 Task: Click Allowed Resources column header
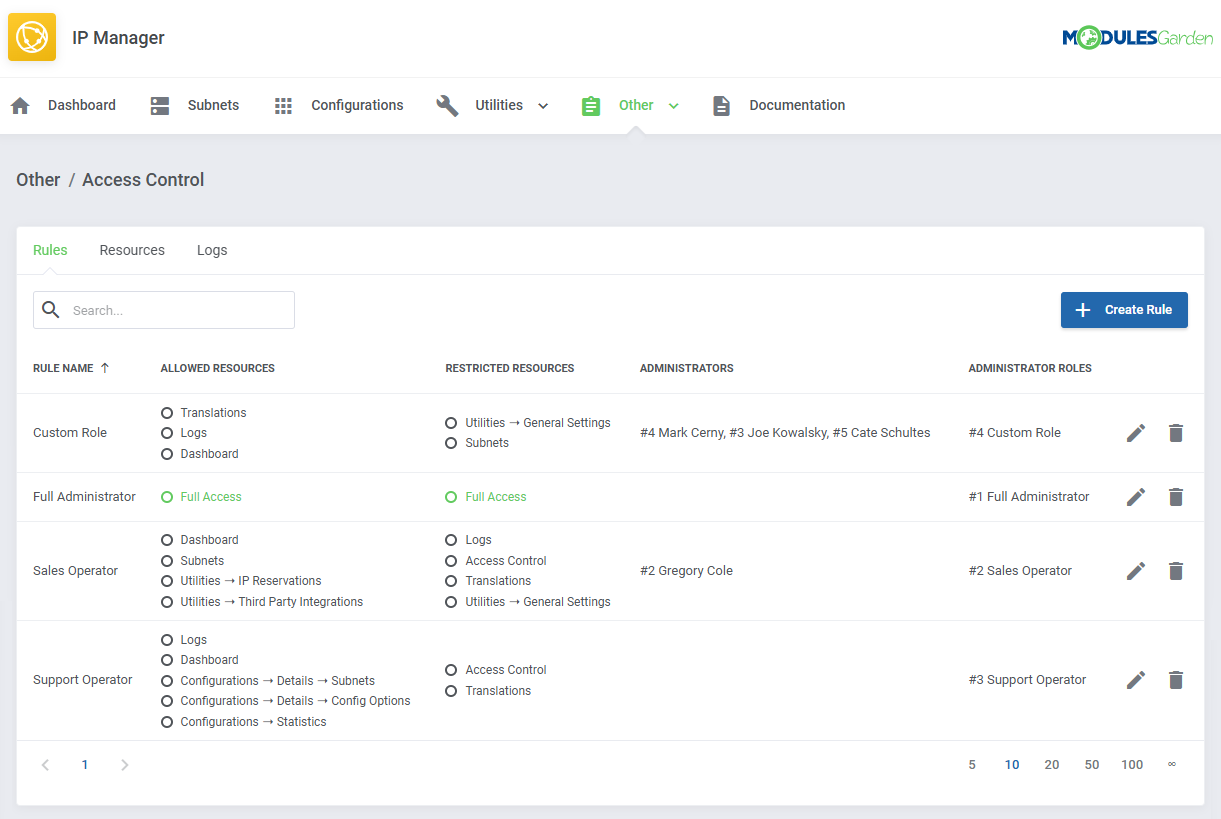tap(218, 368)
